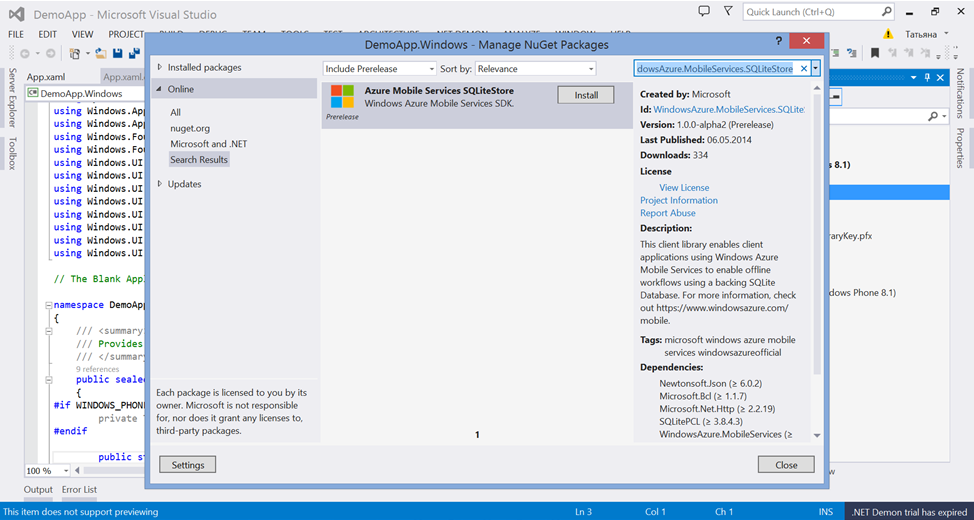
Task: Click the Navigate Backward toolbar arrow
Action: tap(25, 53)
